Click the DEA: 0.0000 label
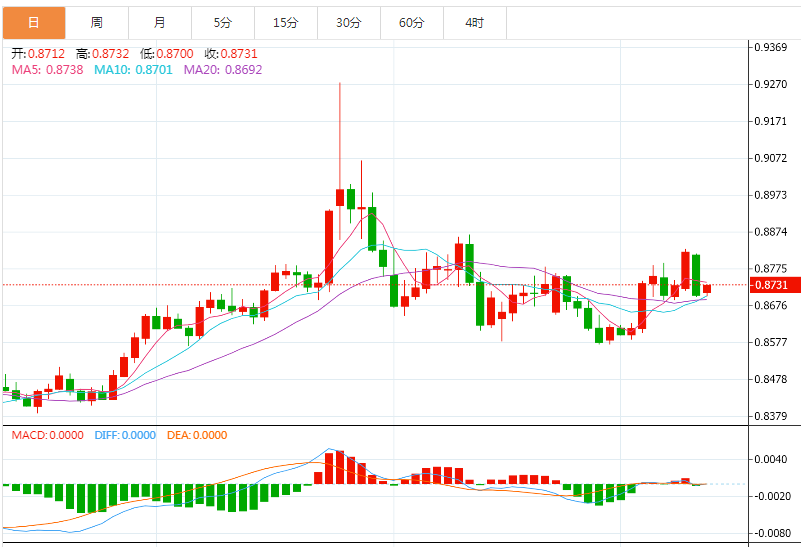This screenshot has height=547, width=801. click(197, 435)
